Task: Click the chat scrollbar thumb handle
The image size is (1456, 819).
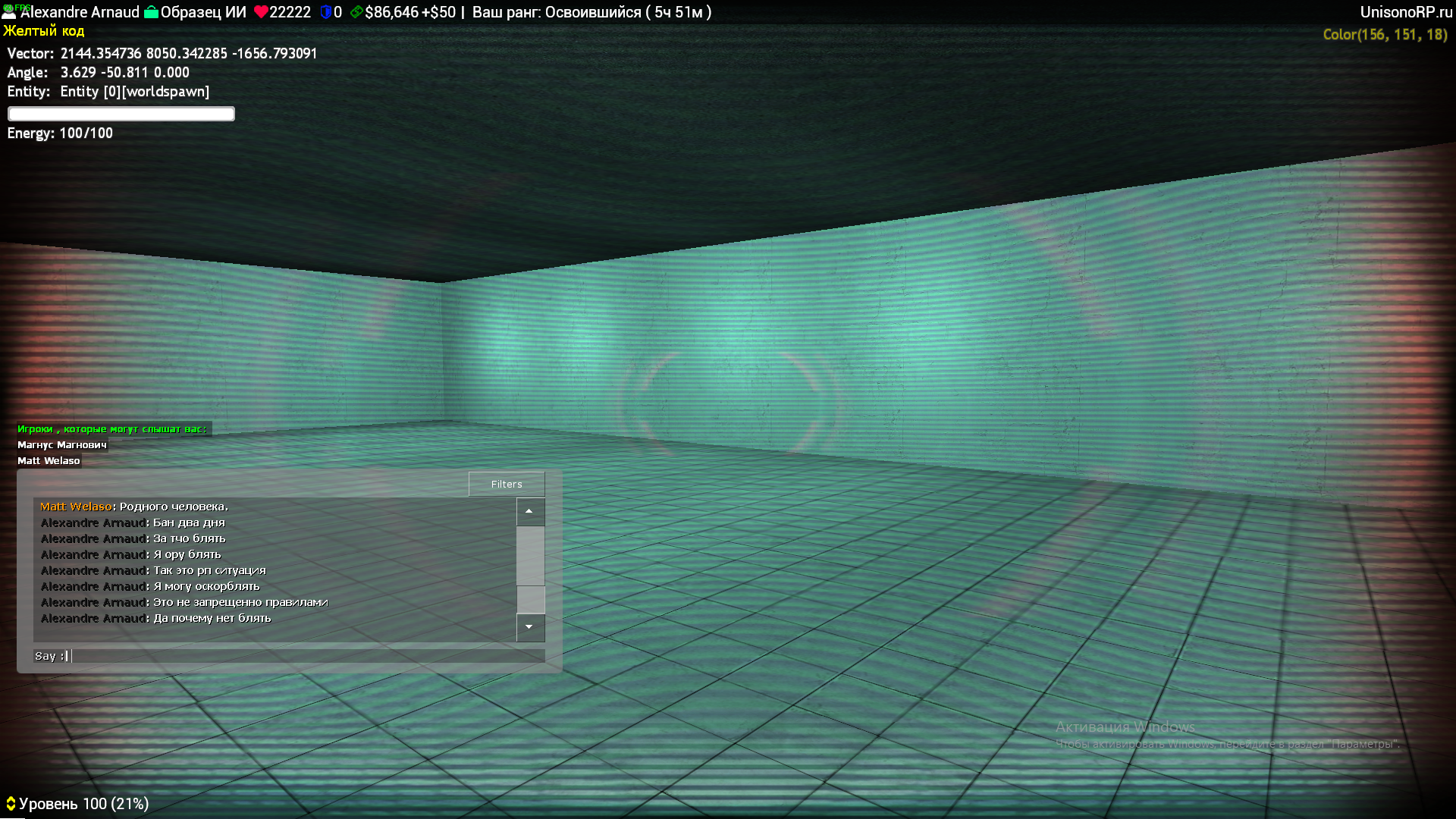Action: pyautogui.click(x=531, y=599)
